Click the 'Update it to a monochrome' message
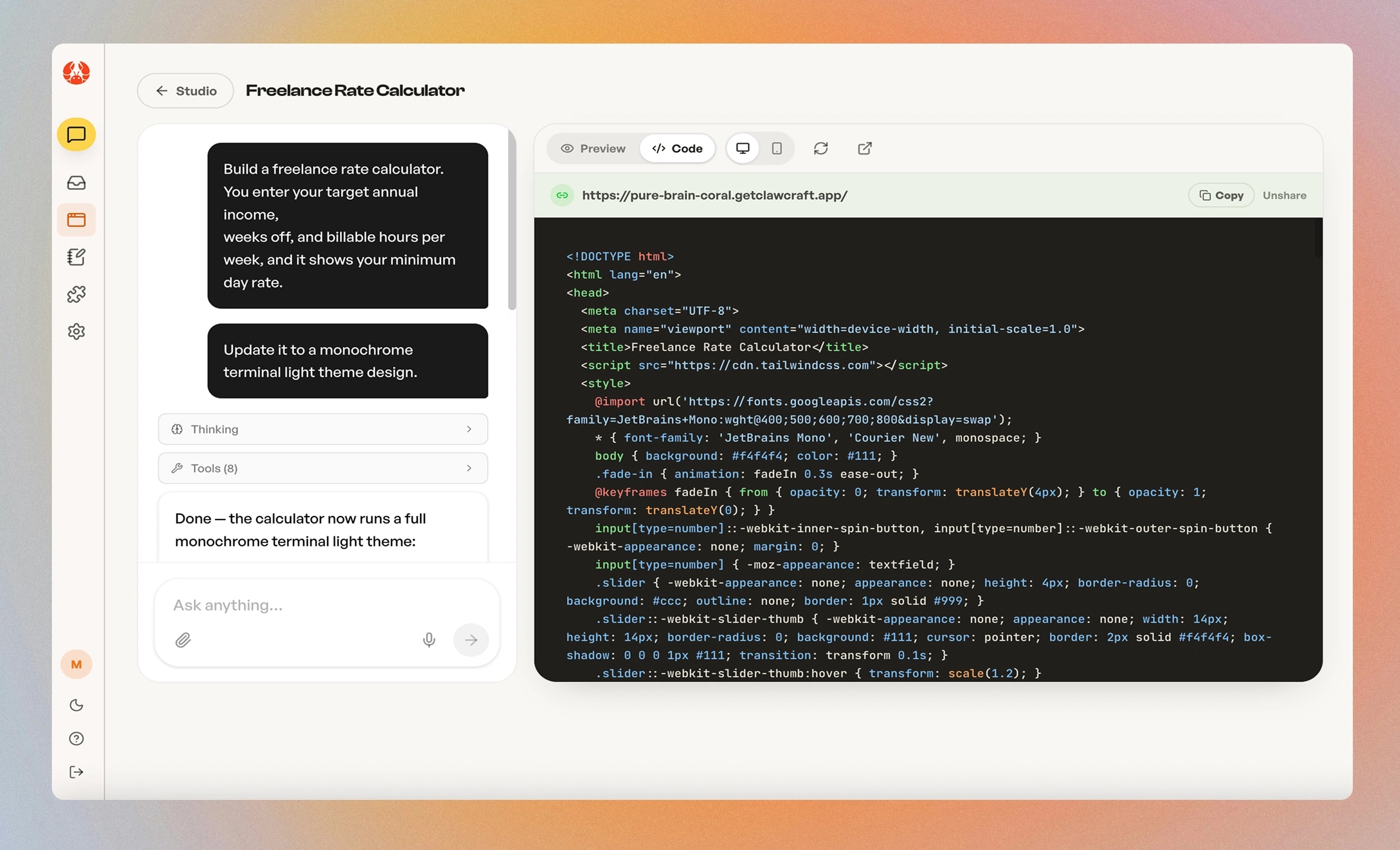The width and height of the screenshot is (1400, 850). click(x=348, y=361)
